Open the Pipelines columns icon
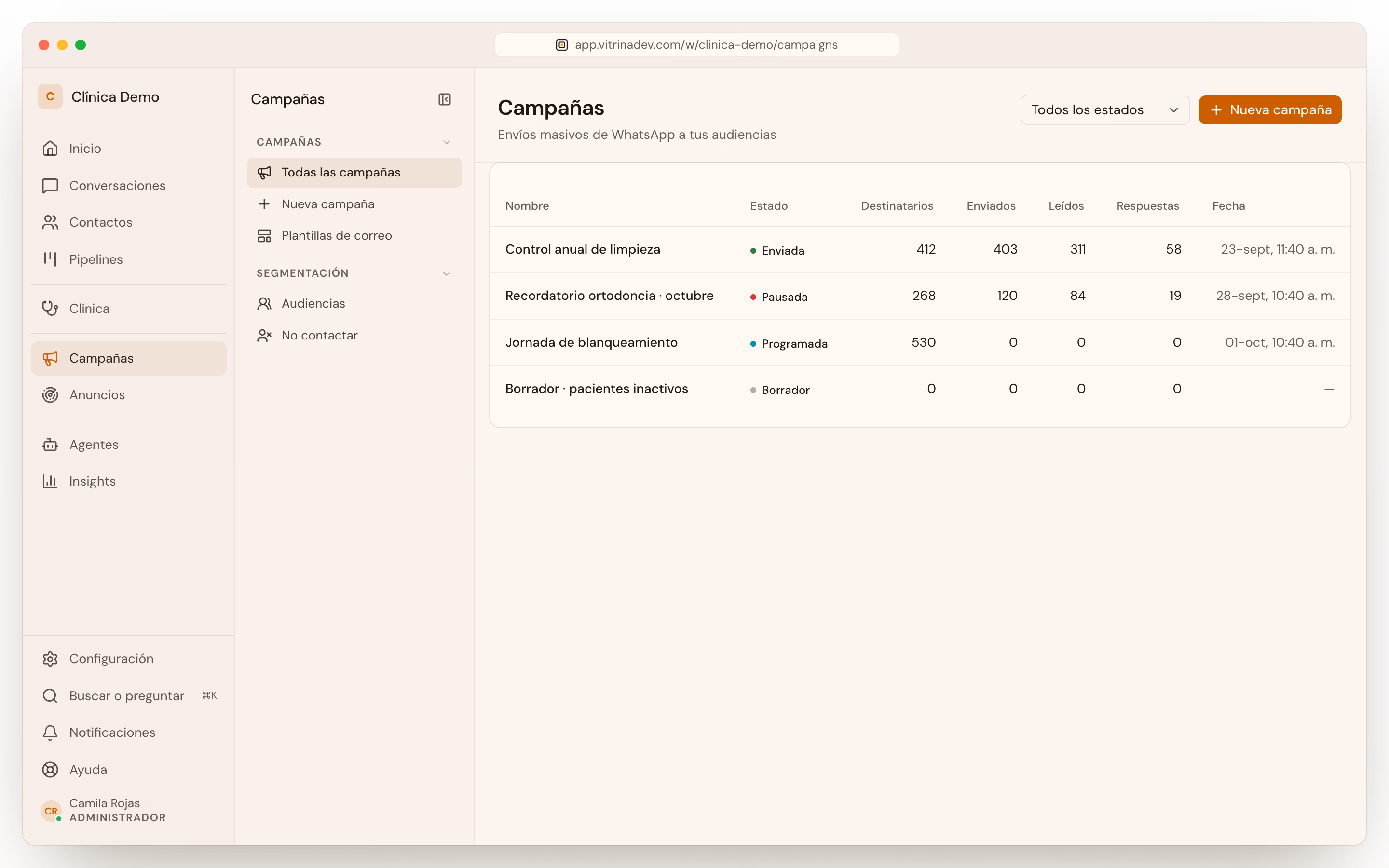Viewport: 1389px width, 868px height. [x=50, y=259]
